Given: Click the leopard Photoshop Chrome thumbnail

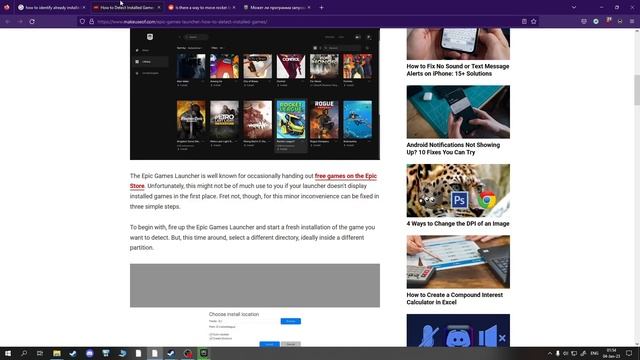Looking at the screenshot, I should tap(458, 191).
